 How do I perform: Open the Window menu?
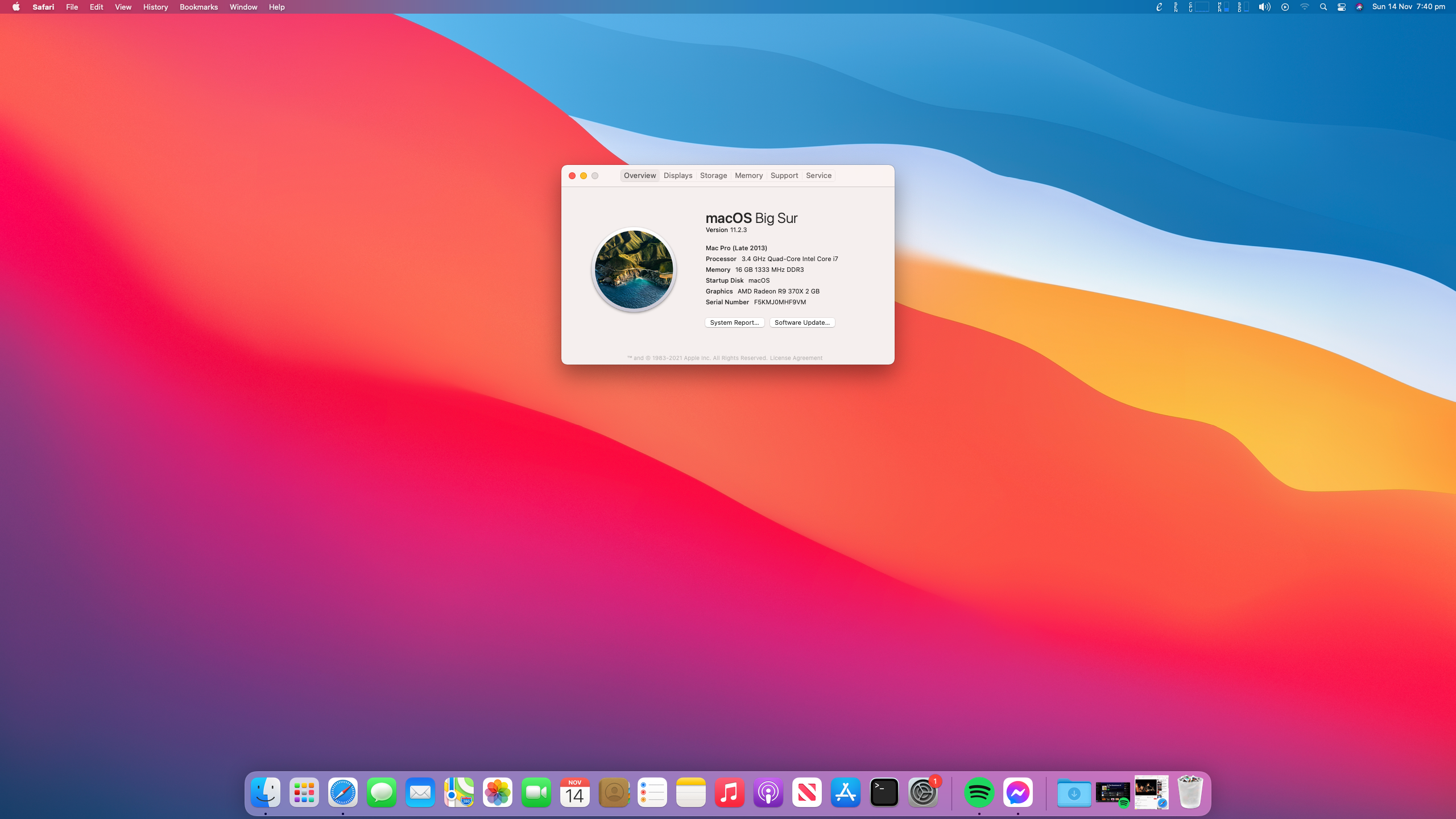tap(243, 7)
